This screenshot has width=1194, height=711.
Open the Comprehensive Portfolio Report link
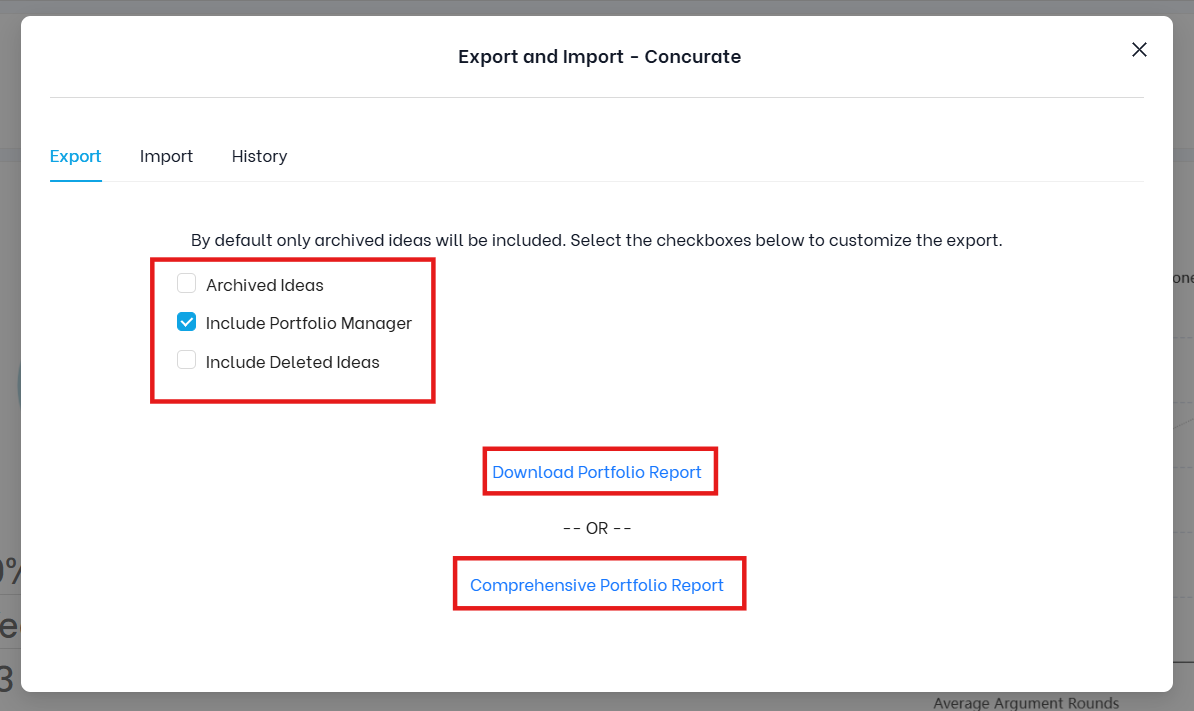tap(597, 585)
